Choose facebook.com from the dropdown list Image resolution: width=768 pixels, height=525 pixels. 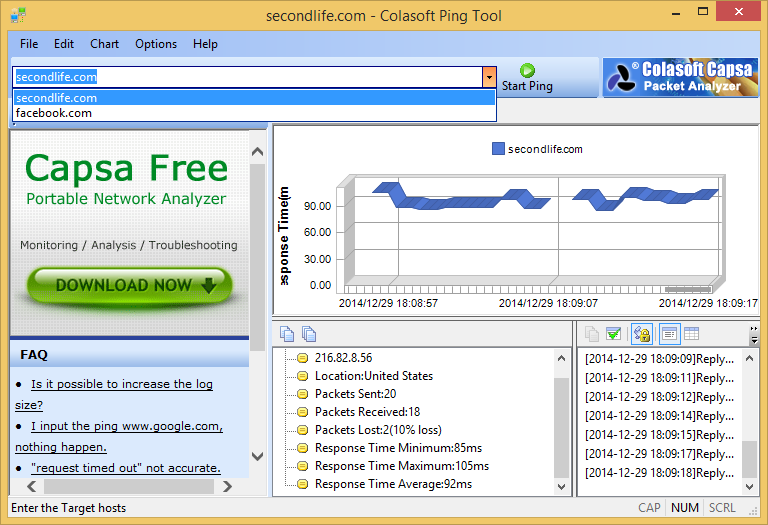click(x=254, y=113)
